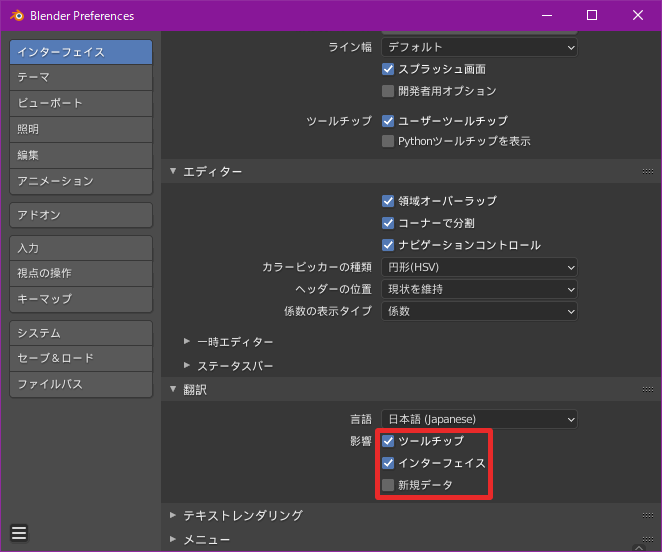662x552 pixels.
Task: Switch to the テーマ tab
Action: tap(81, 77)
